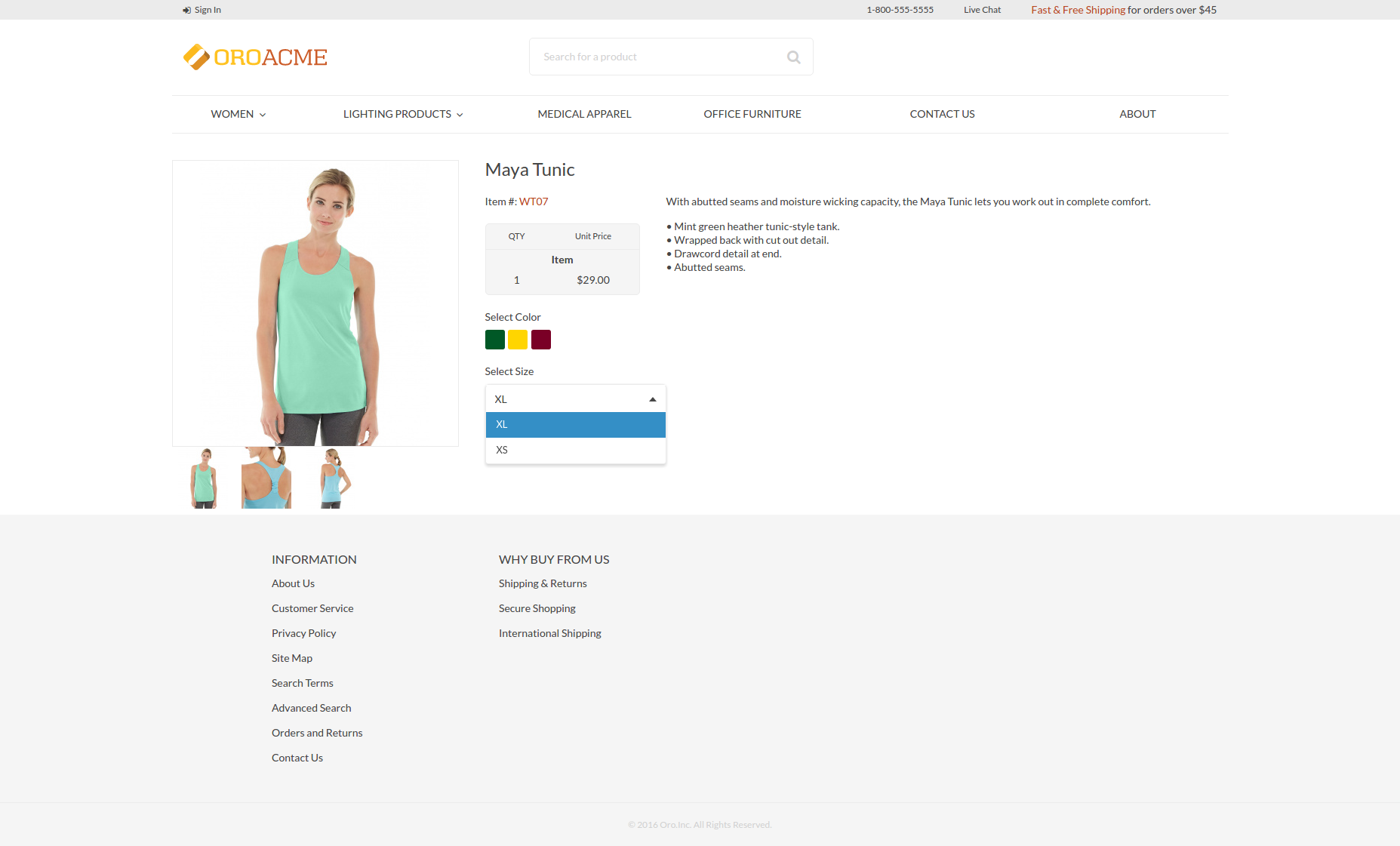The height and width of the screenshot is (846, 1400).
Task: Click the Sign In icon link
Action: [x=186, y=10]
